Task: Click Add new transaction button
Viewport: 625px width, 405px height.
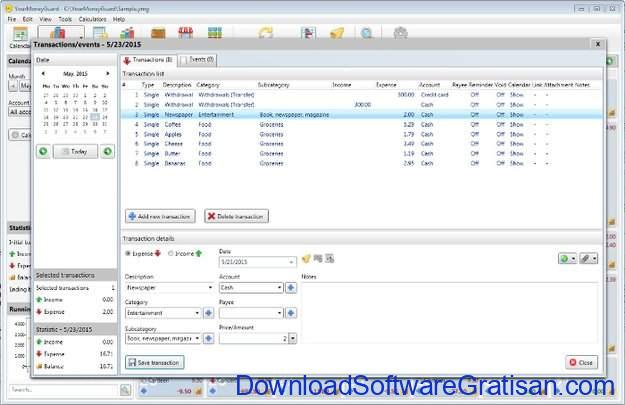Action: click(160, 216)
